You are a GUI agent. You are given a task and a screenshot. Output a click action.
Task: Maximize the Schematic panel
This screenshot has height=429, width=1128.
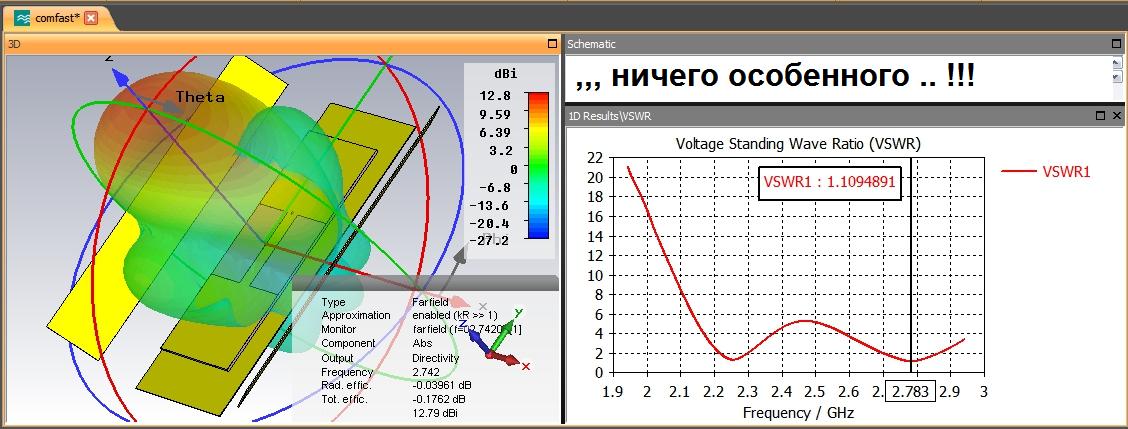click(1116, 44)
